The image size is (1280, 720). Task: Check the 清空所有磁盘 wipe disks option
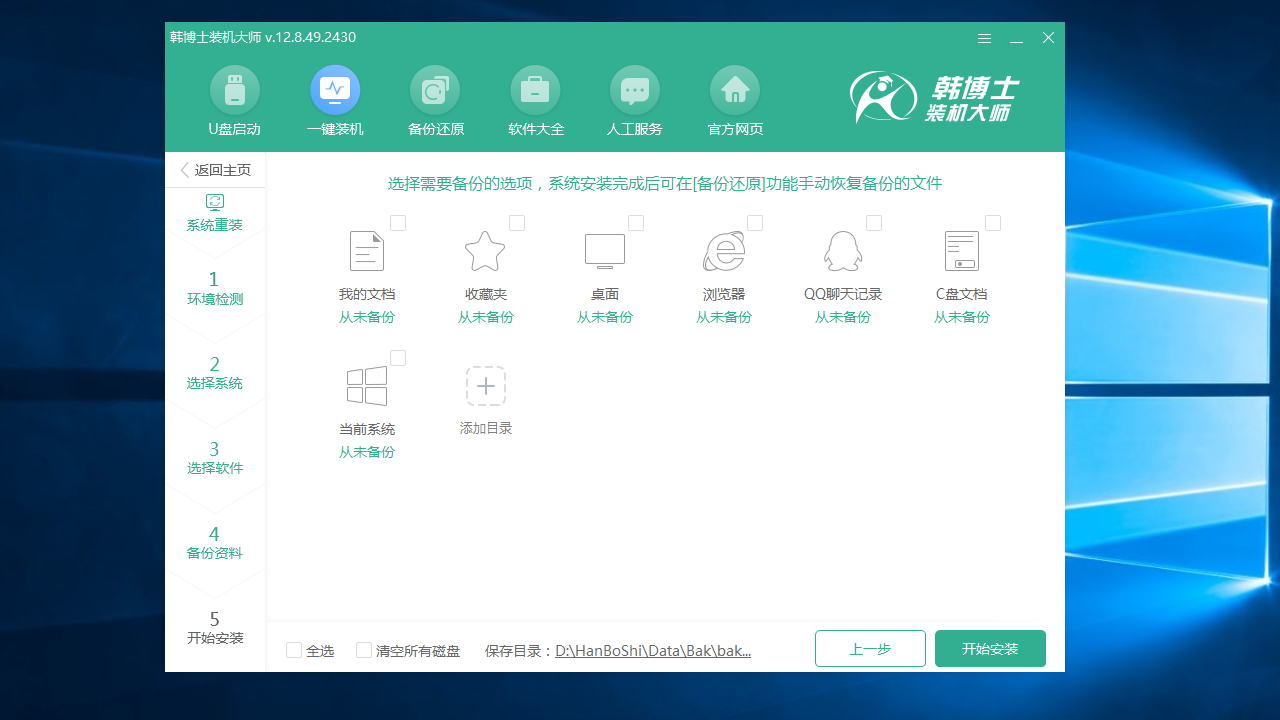click(x=364, y=649)
